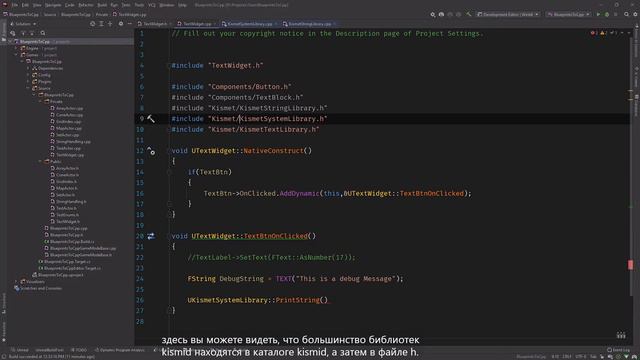
Task: Fold NativeConstruct function at line 12
Action: [169, 151]
